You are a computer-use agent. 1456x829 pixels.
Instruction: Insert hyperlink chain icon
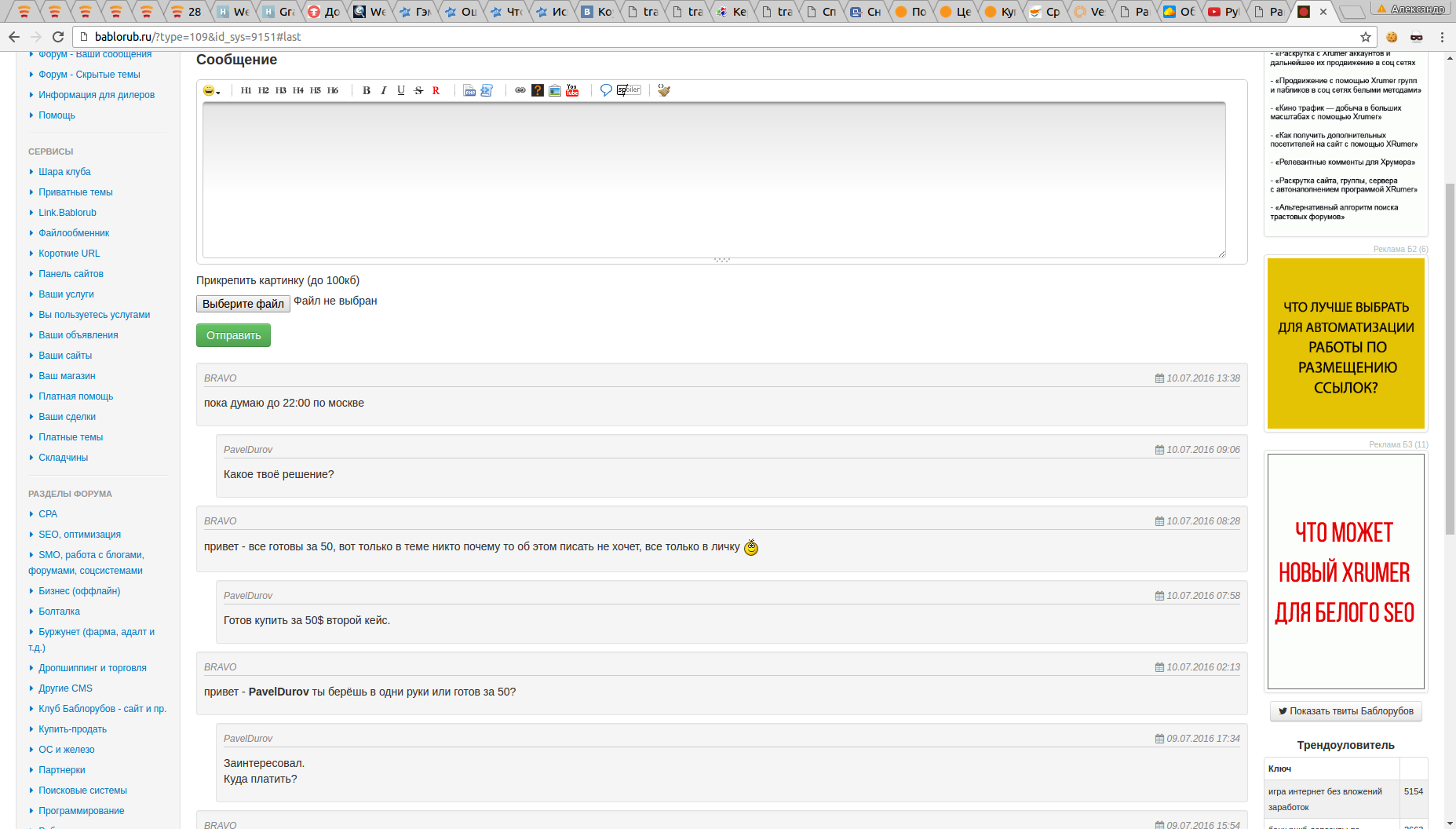520,90
